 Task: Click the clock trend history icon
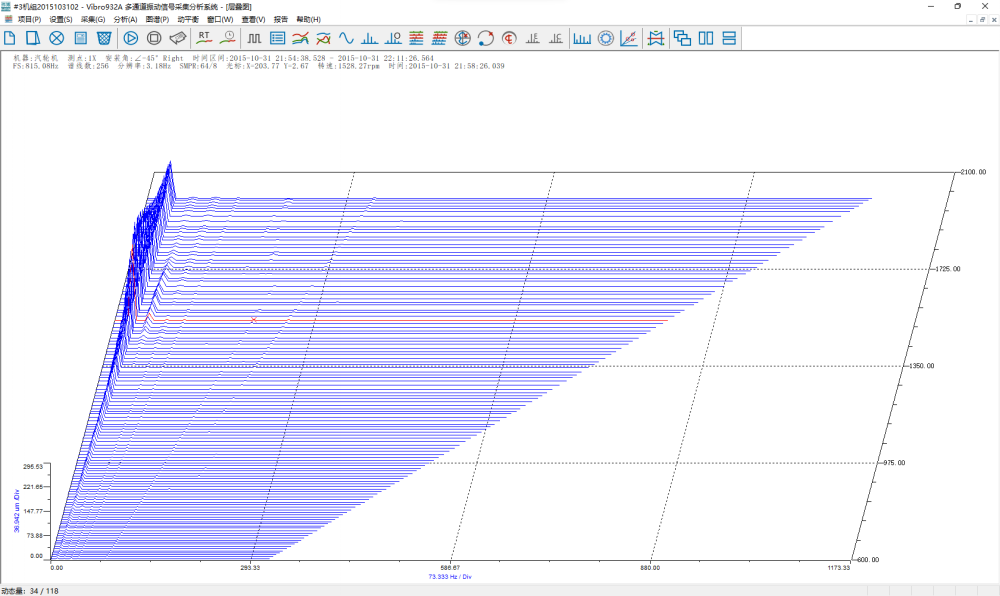pos(228,38)
